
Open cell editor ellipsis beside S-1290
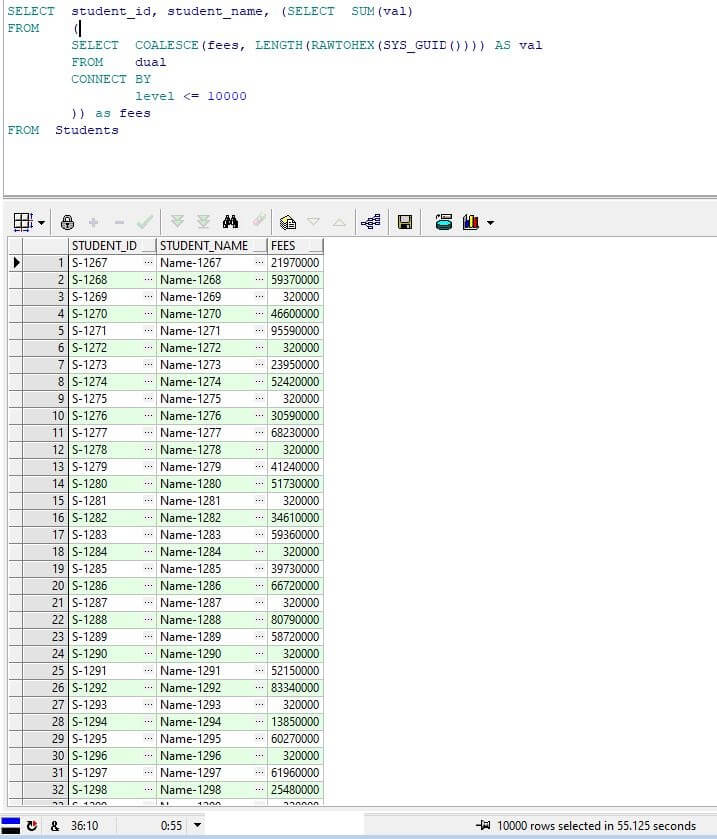[x=148, y=654]
